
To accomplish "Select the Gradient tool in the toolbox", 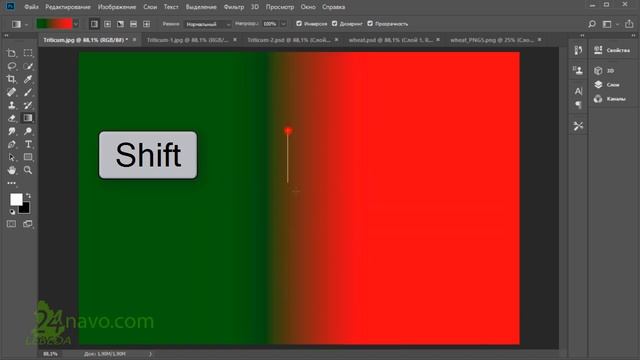I will (x=28, y=118).
